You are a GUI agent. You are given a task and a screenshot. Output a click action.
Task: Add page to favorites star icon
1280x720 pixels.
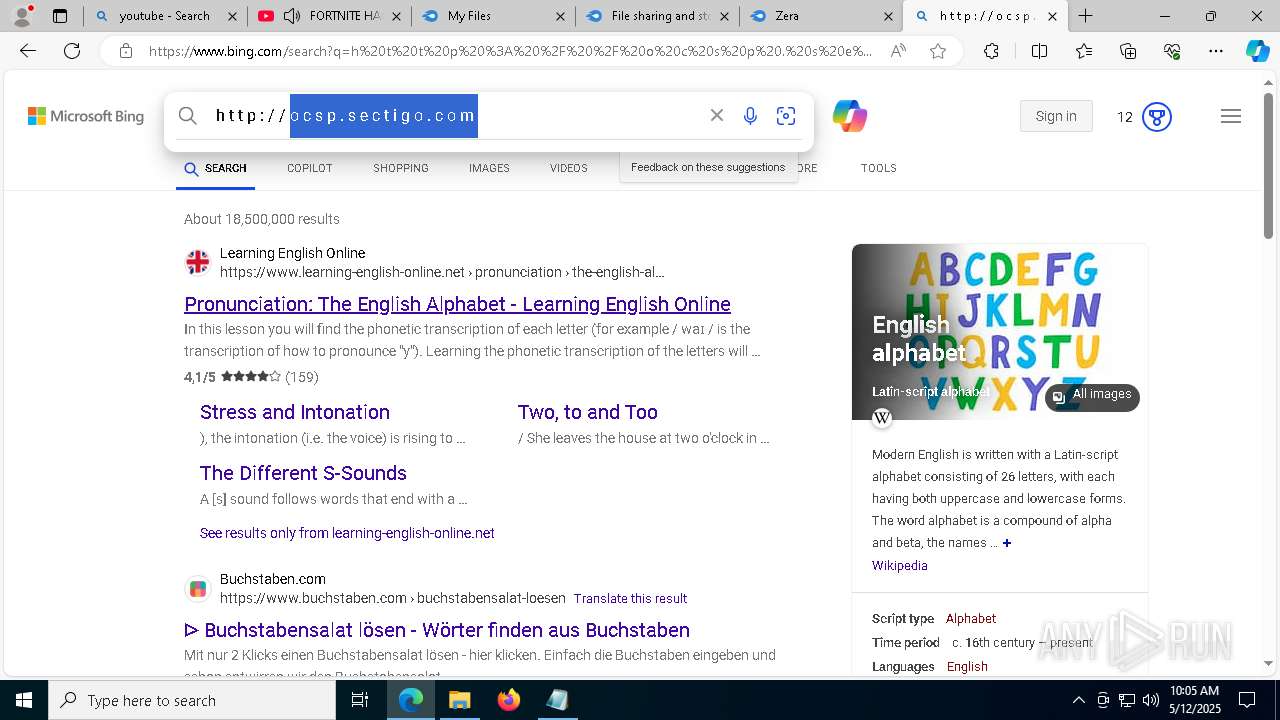coord(937,51)
